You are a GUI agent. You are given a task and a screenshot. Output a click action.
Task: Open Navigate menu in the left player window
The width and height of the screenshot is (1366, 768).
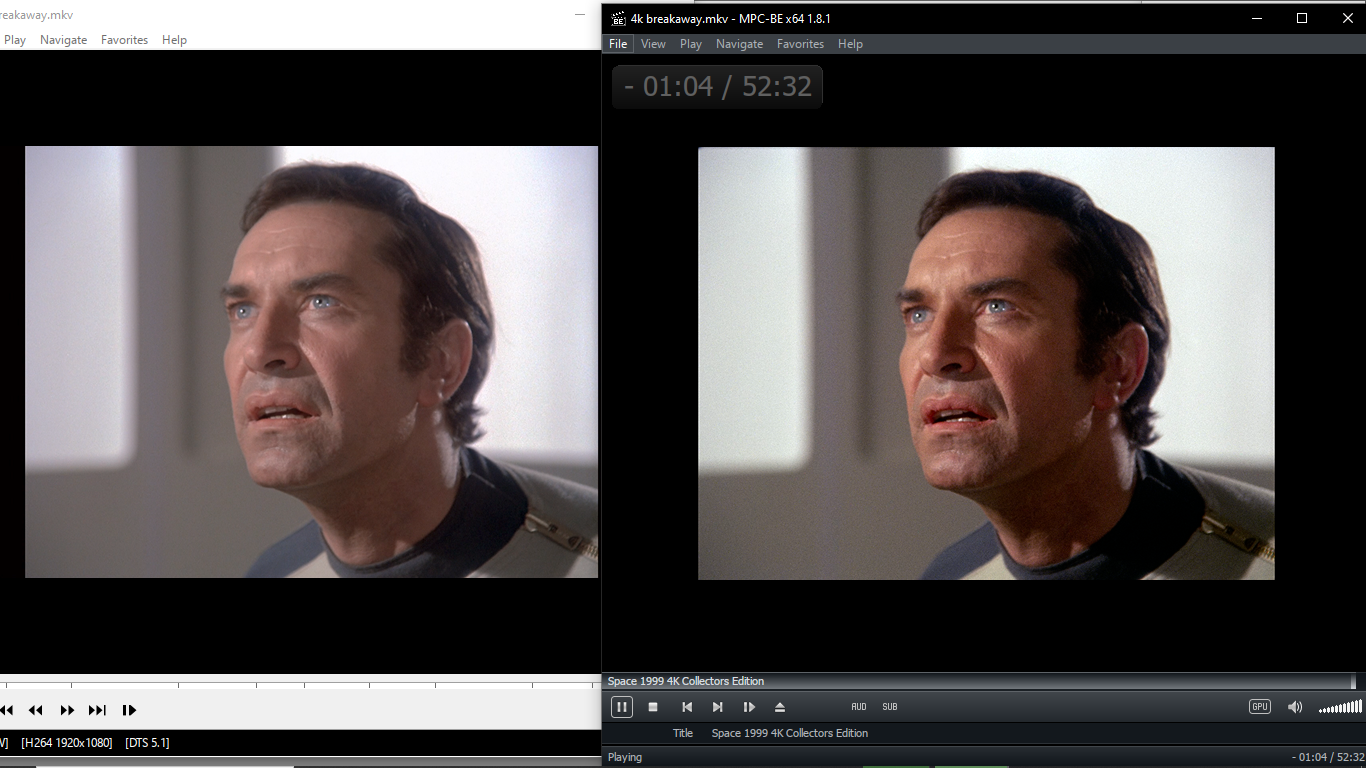tap(63, 40)
